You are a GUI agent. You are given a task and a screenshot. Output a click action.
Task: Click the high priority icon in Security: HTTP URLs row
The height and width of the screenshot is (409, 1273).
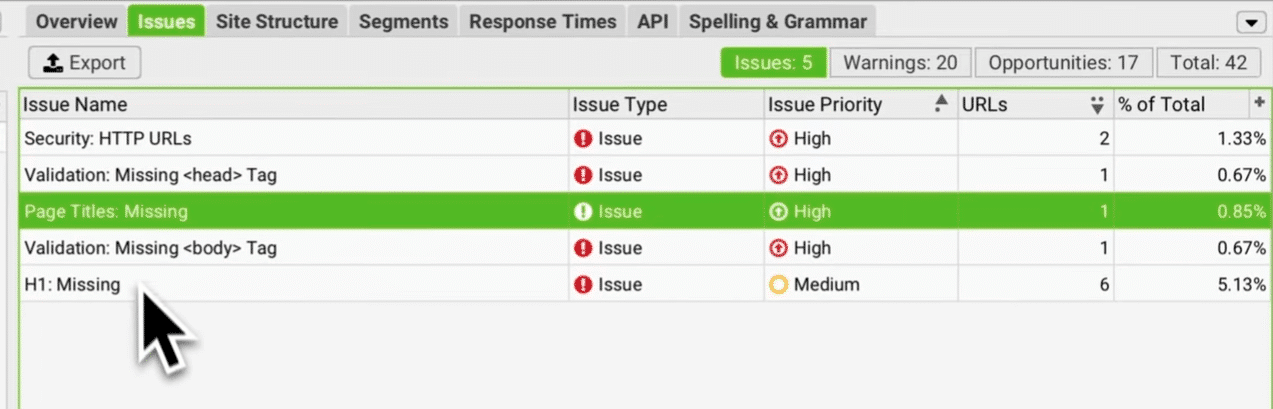click(x=778, y=139)
